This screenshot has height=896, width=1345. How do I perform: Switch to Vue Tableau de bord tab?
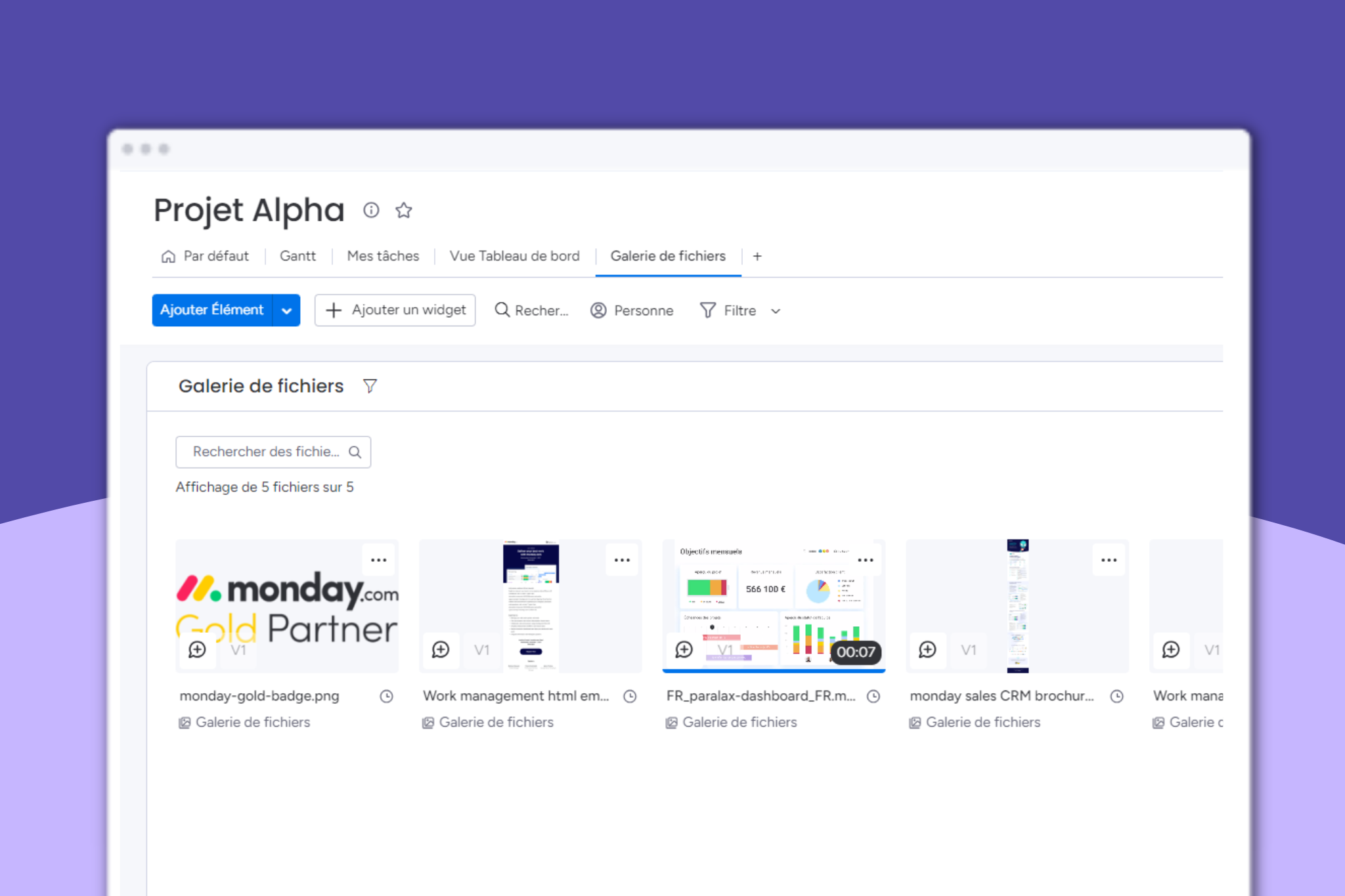(x=514, y=256)
